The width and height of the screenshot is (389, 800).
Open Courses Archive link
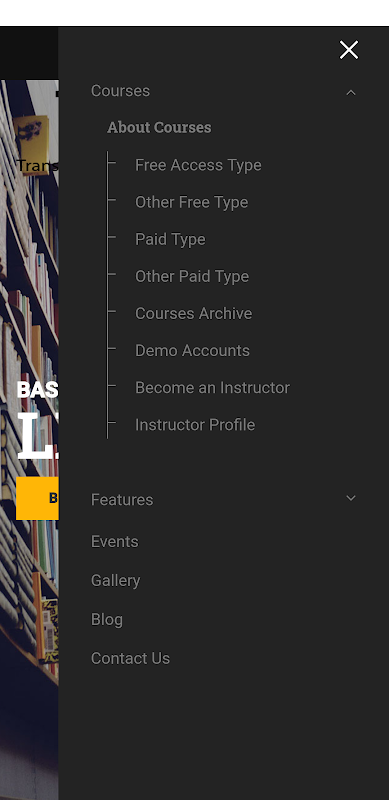[x=193, y=313]
